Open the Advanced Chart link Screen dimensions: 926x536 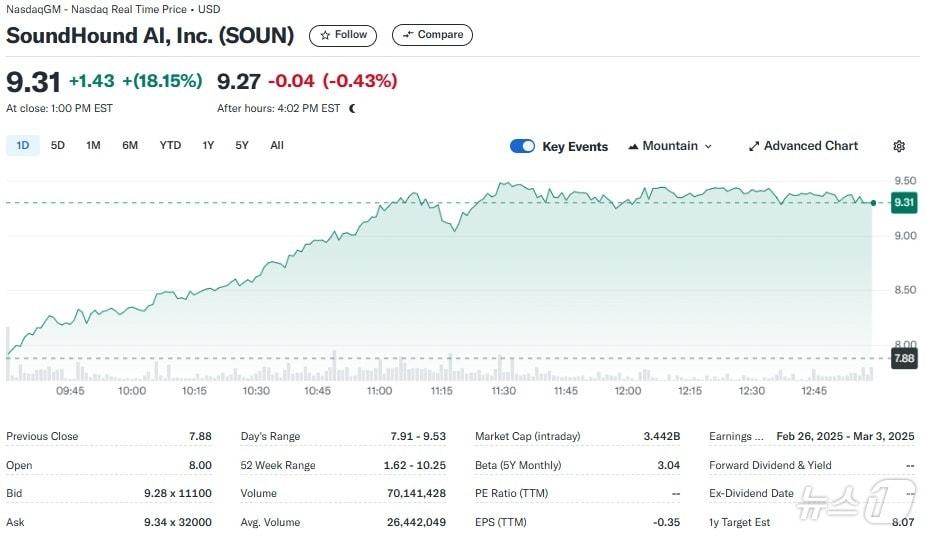[803, 146]
